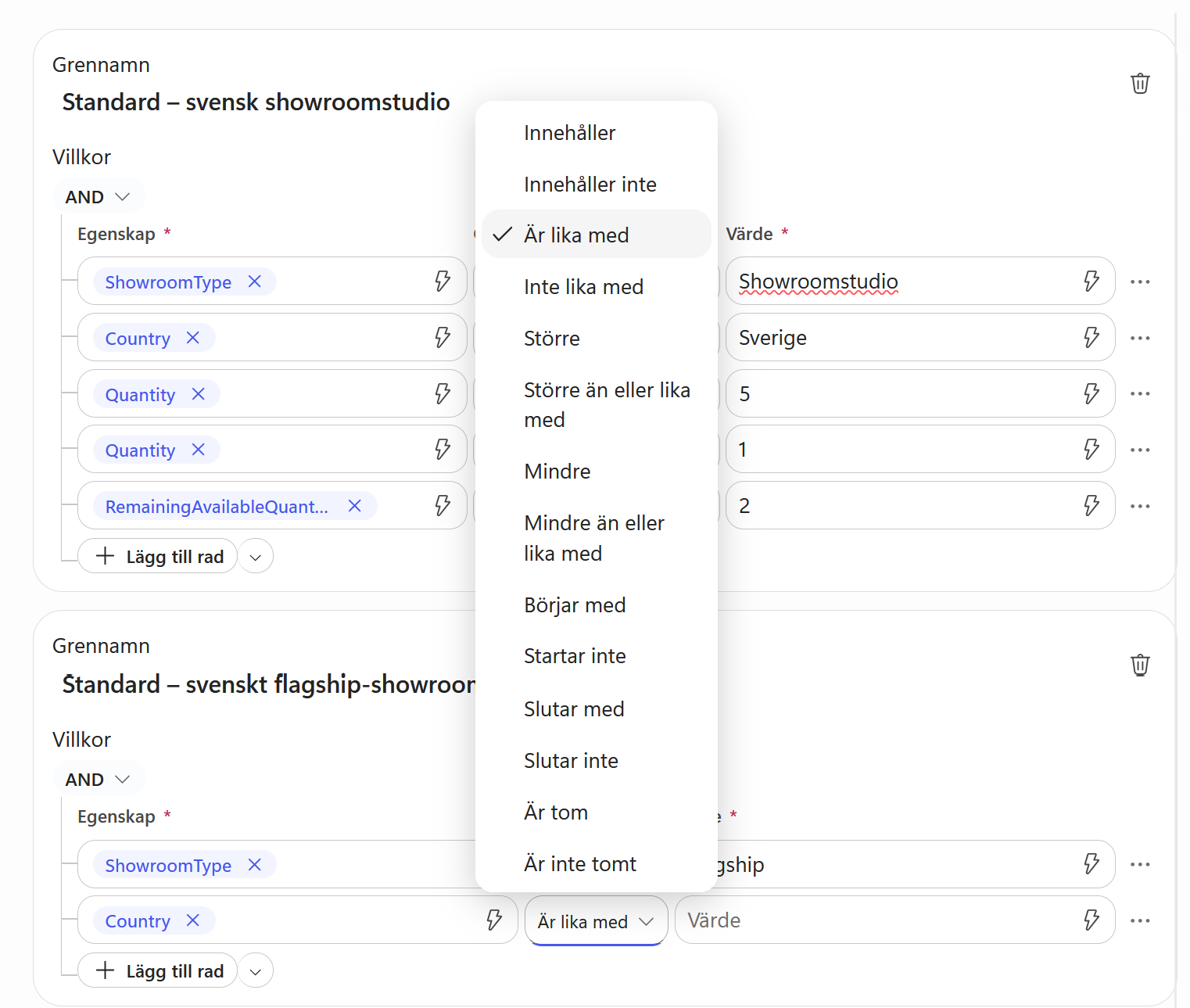The height and width of the screenshot is (1008, 1190).
Task: Remove ShowroomType tag in the flagship branch
Action: pos(255,865)
